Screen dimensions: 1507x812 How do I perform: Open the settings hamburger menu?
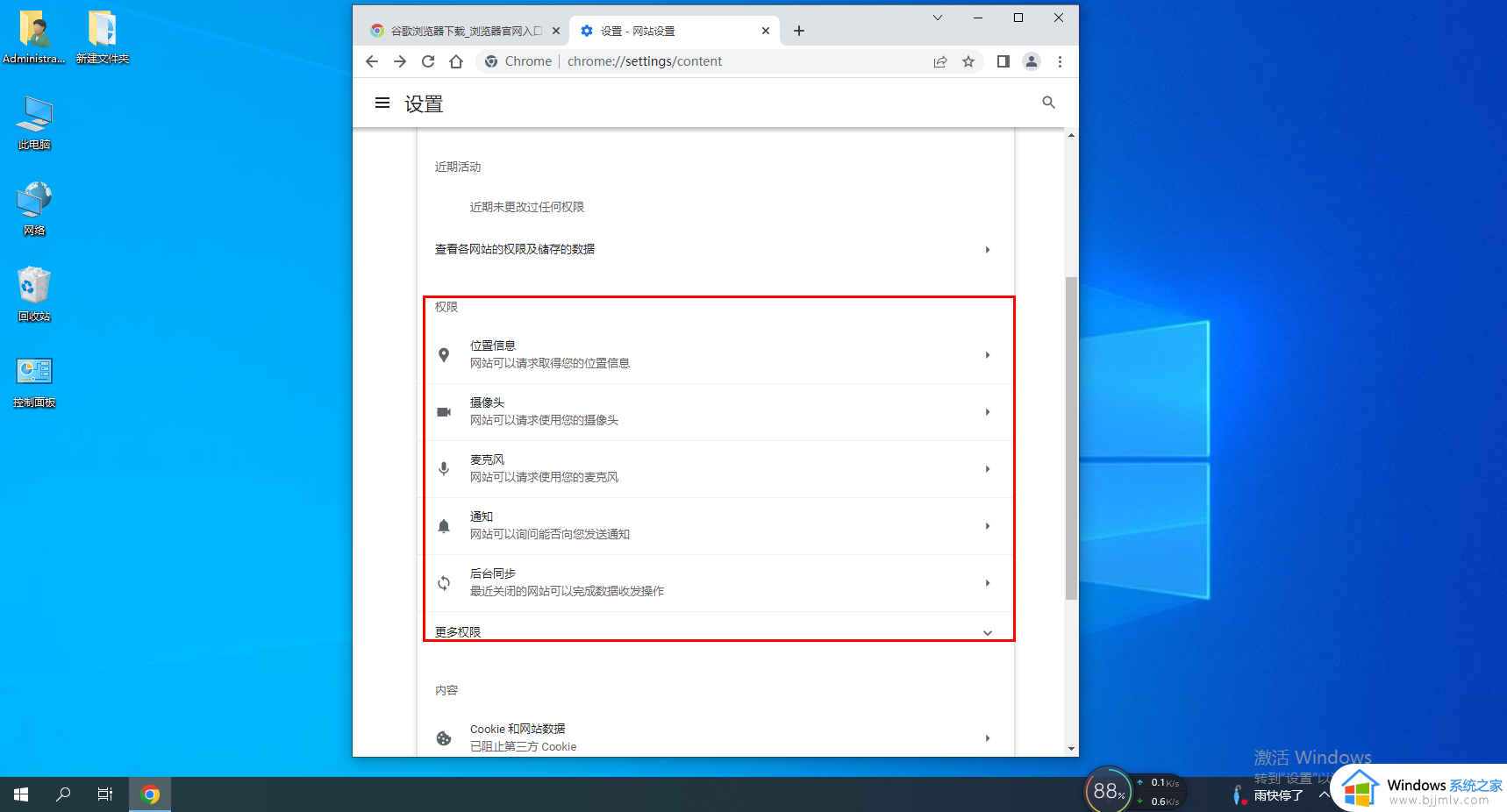click(x=382, y=103)
